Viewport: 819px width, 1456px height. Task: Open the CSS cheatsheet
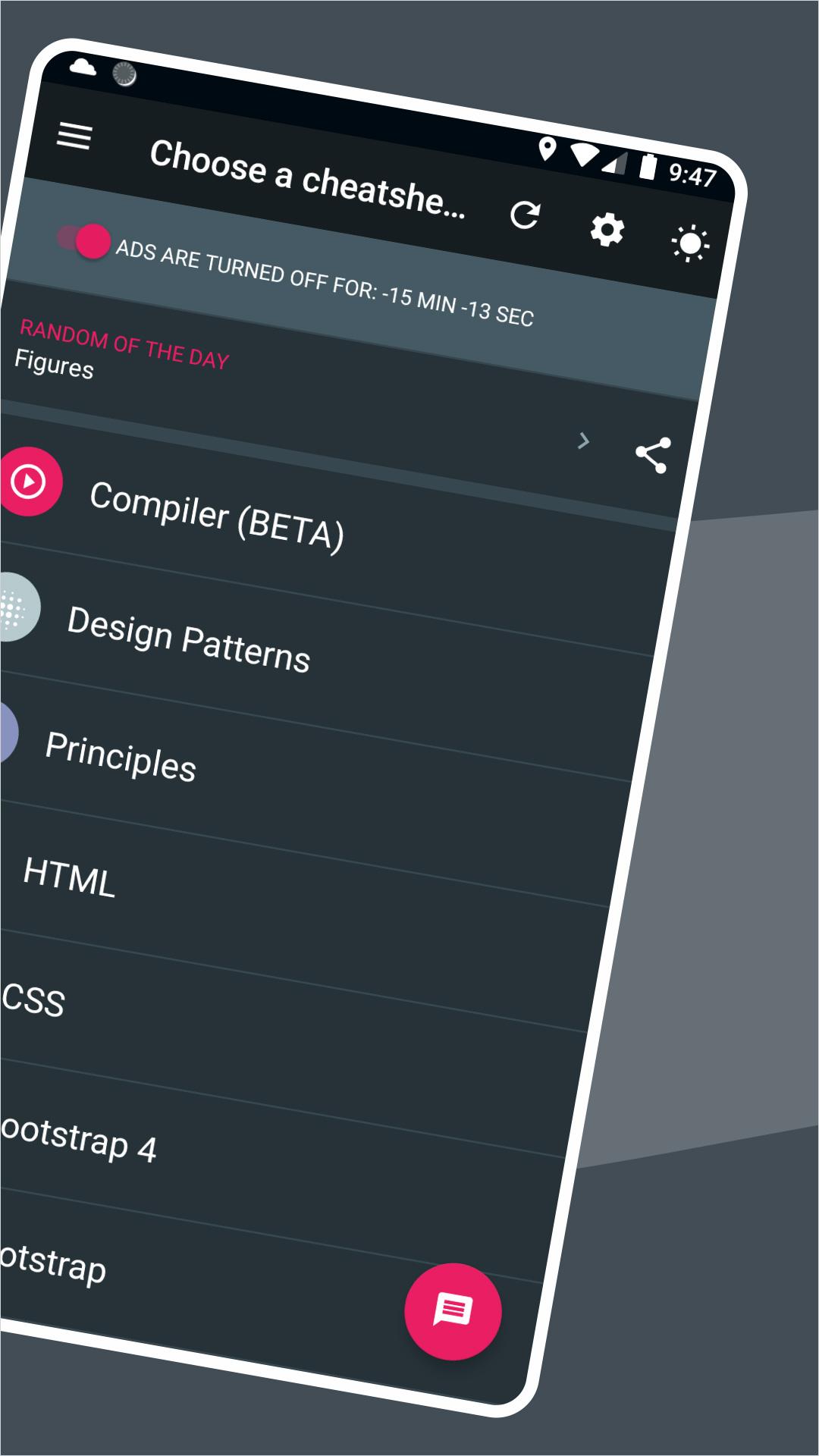click(33, 999)
